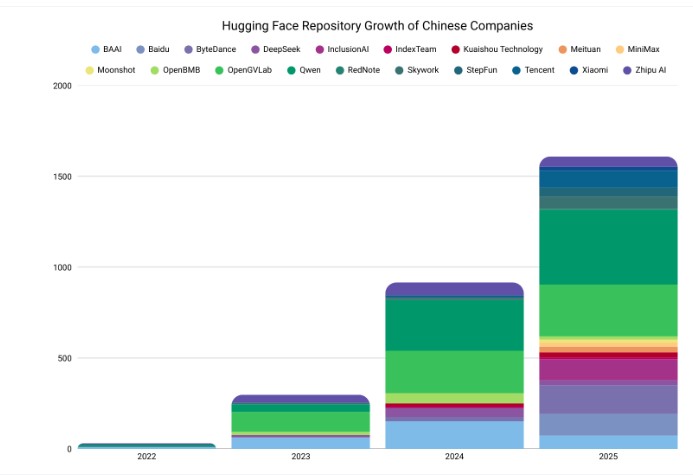Click the Qwen legend dot

pyautogui.click(x=291, y=70)
